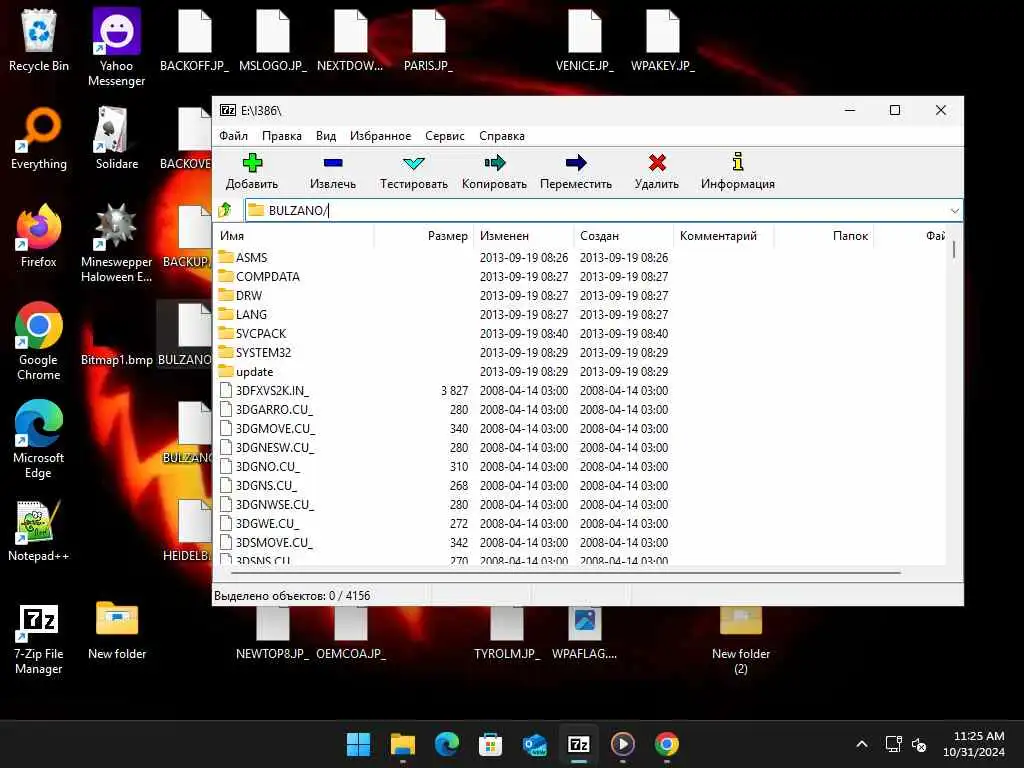
Task: Click the Minesweeper Halloween desktop icon
Action: (116, 244)
